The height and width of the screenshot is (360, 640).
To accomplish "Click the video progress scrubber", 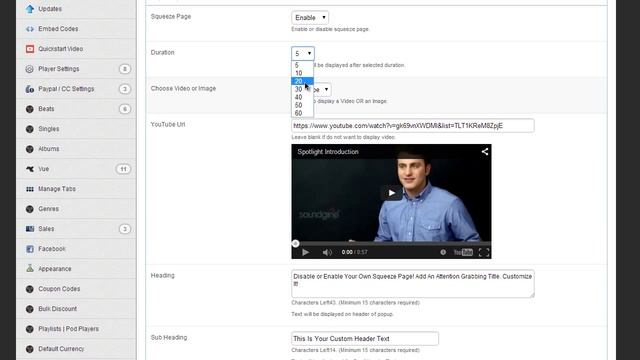I will click(296, 244).
